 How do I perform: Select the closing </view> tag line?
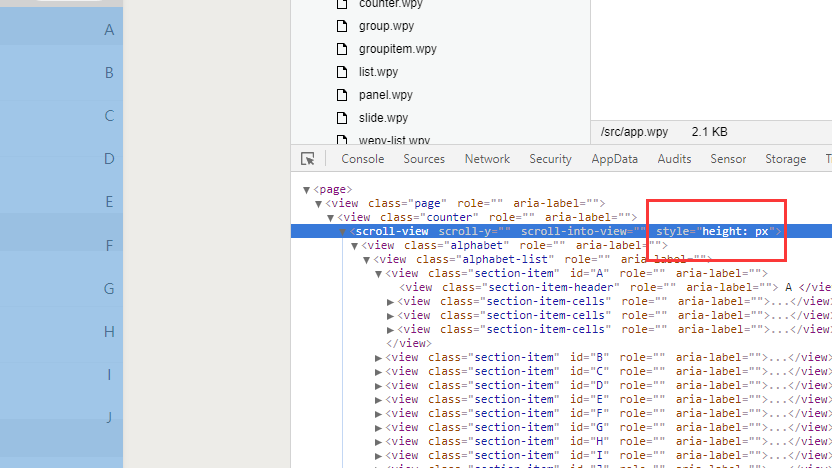pos(409,343)
